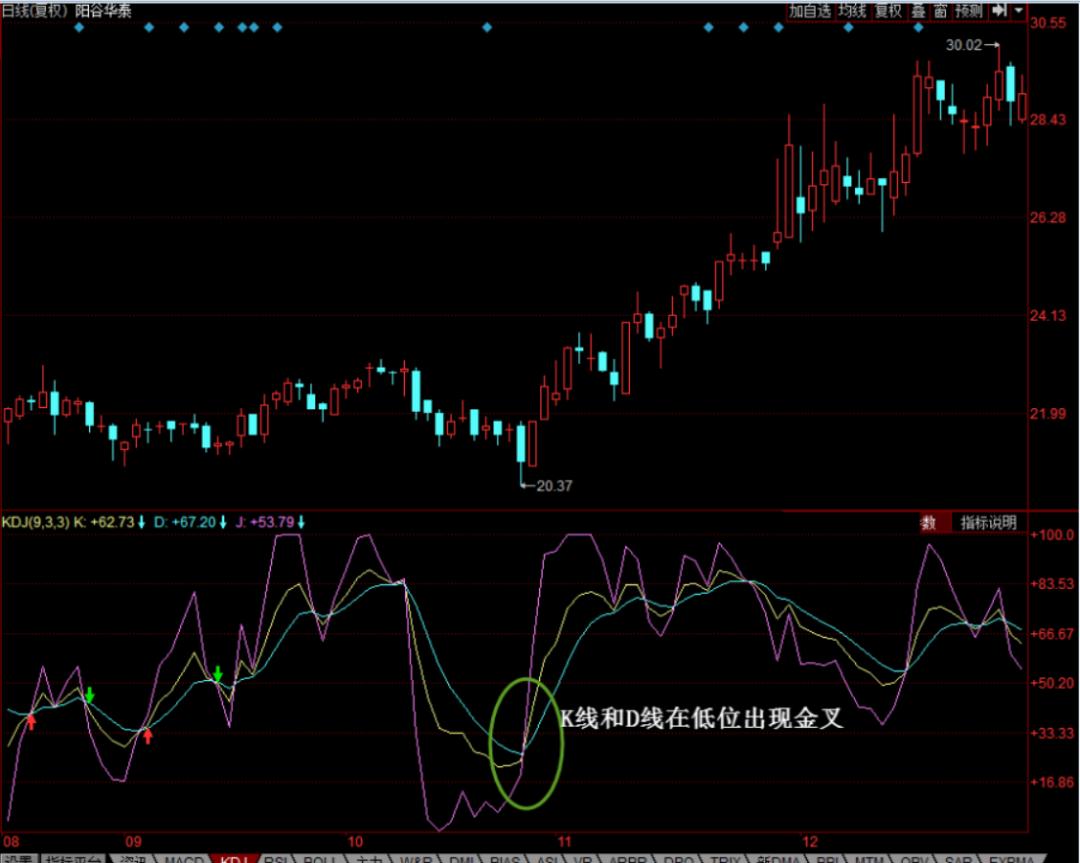This screenshot has height=863, width=1080.
Task: Switch to the TRIX indicator tab
Action: (x=725, y=858)
